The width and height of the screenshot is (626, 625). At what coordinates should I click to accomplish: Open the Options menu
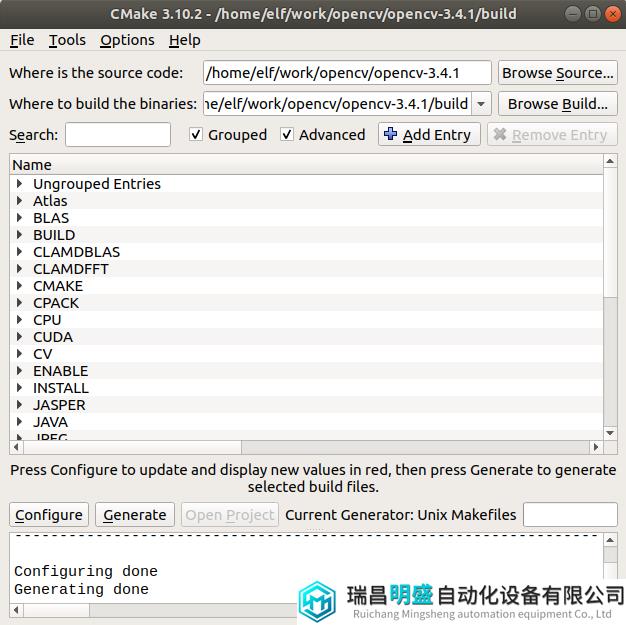[127, 40]
